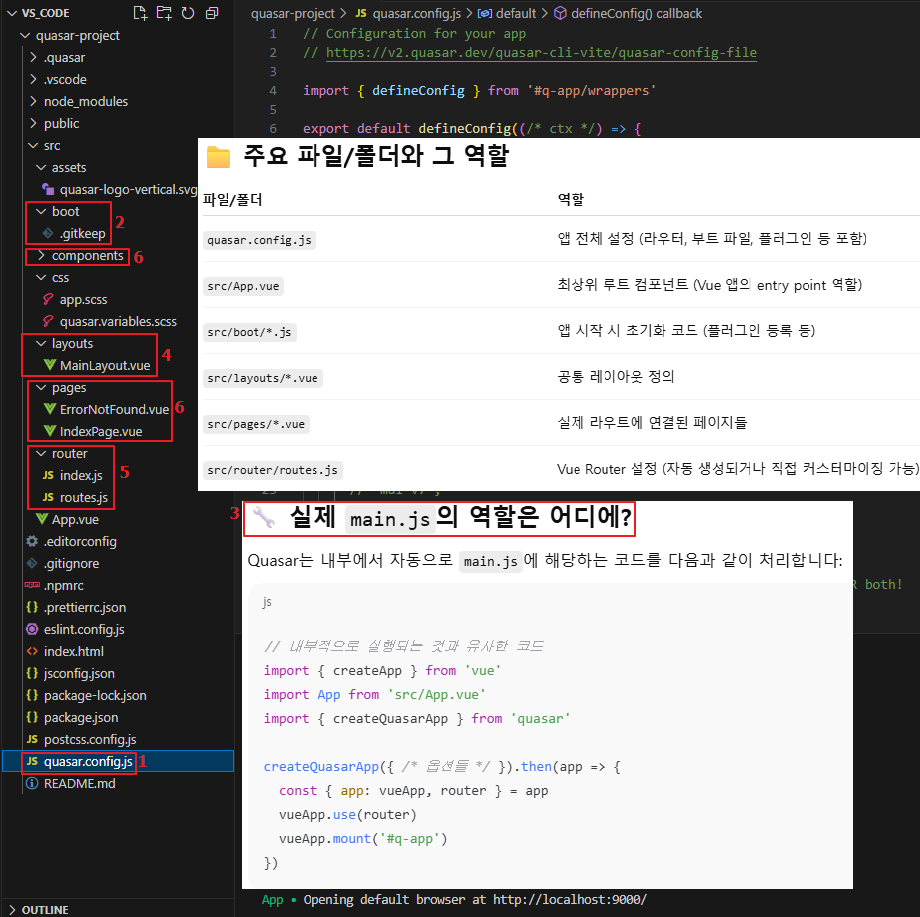Open app.scss file

pos(83,299)
